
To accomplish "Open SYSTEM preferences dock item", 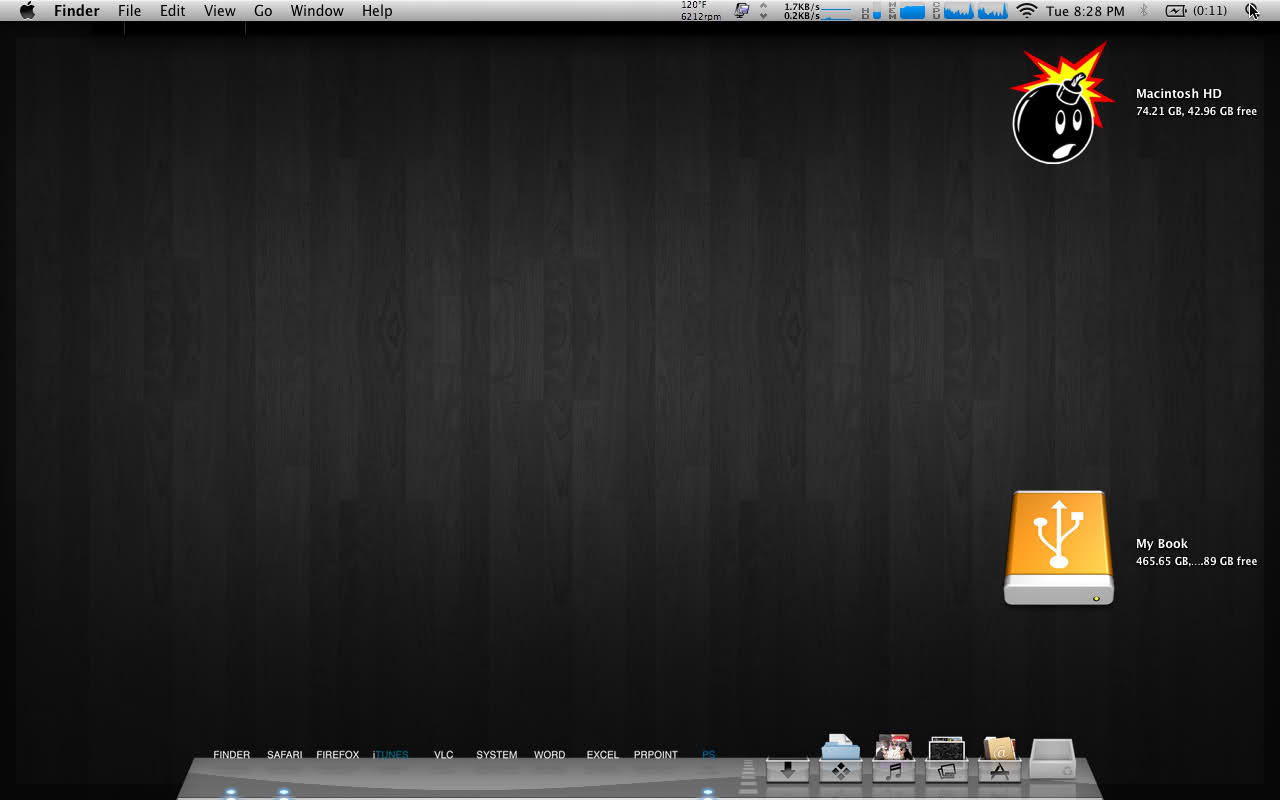I will tap(496, 755).
